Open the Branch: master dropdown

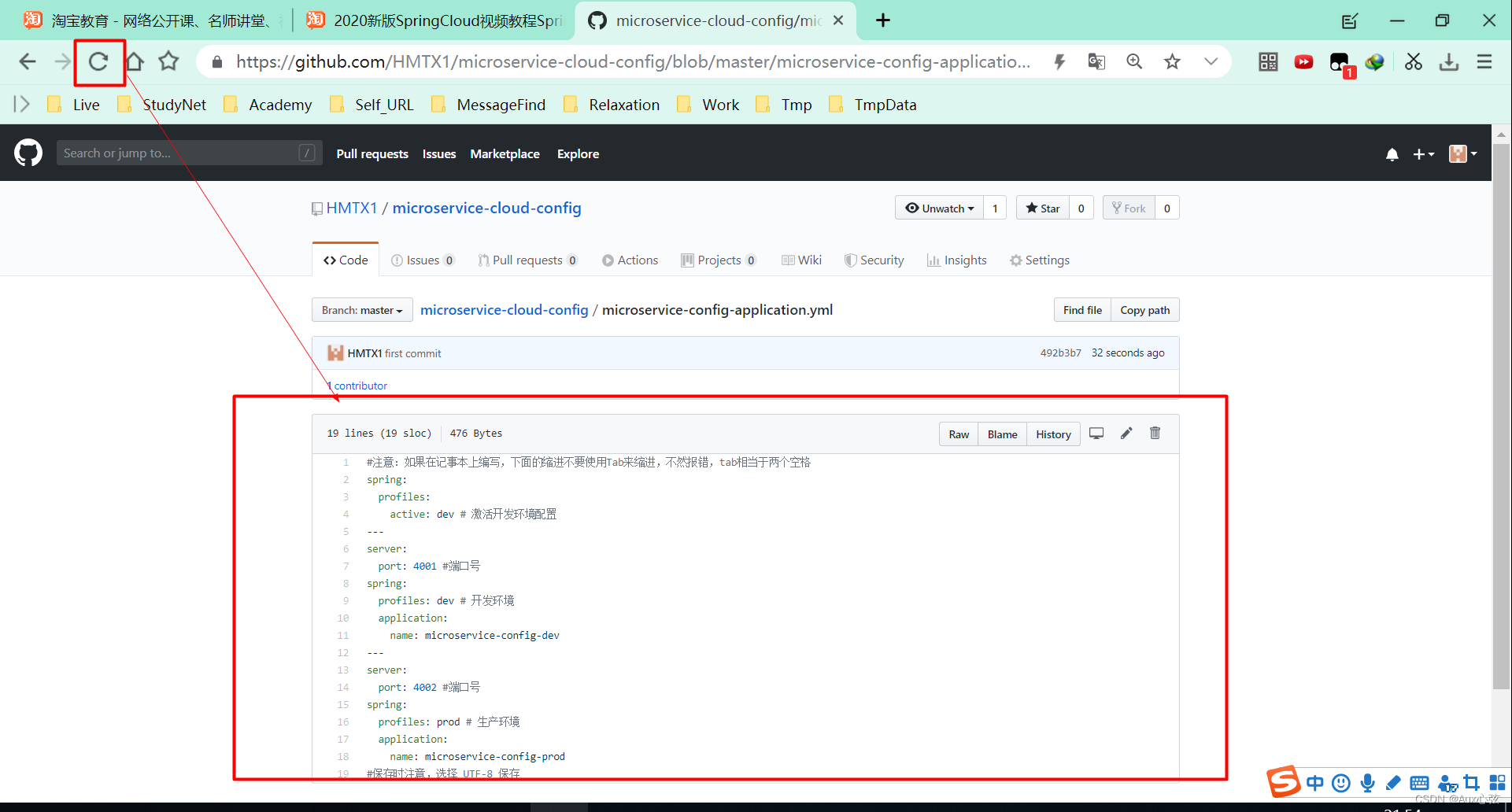tap(361, 309)
